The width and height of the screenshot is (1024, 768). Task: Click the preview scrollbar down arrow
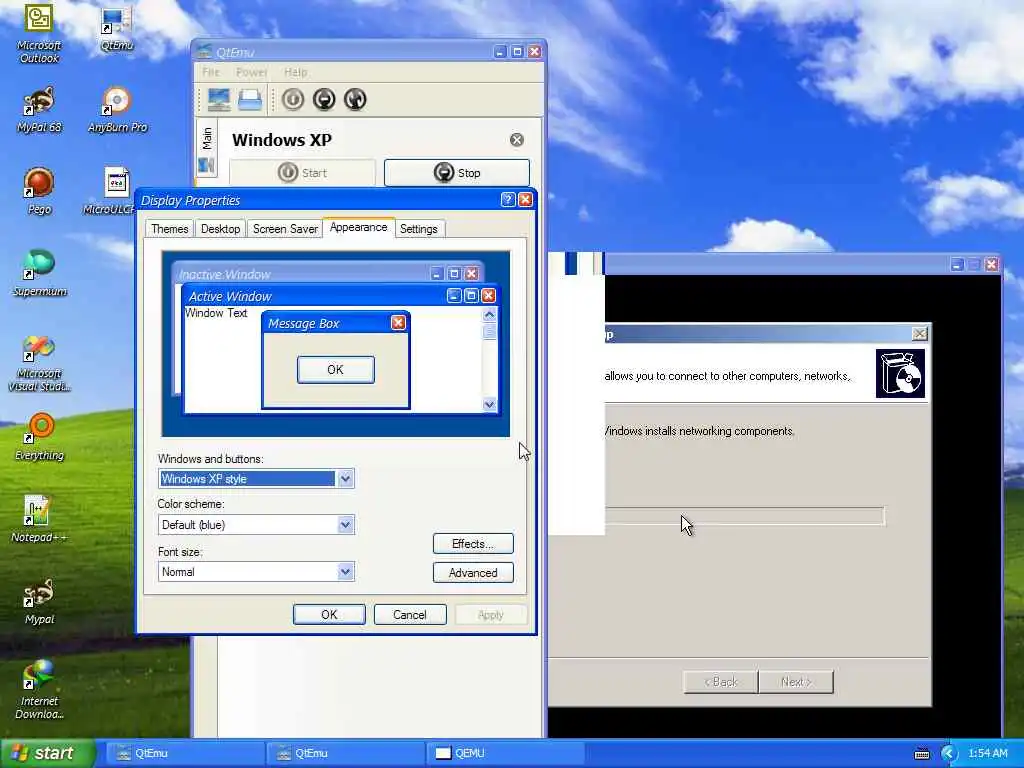(489, 404)
